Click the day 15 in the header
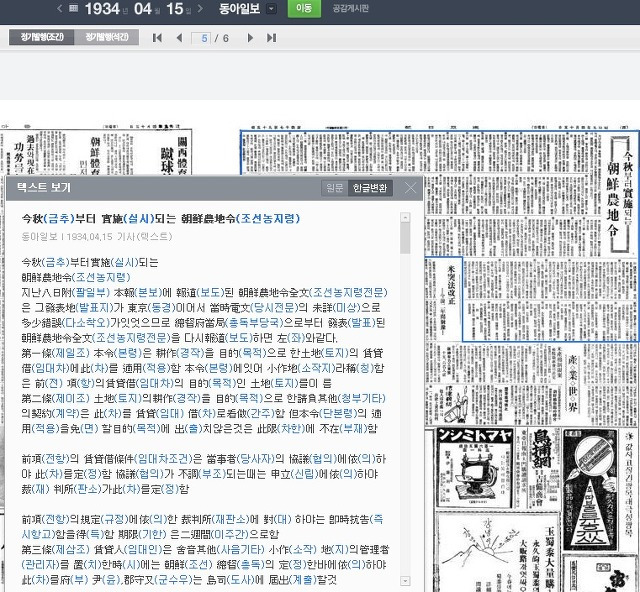Image resolution: width=640 pixels, height=592 pixels. point(175,9)
